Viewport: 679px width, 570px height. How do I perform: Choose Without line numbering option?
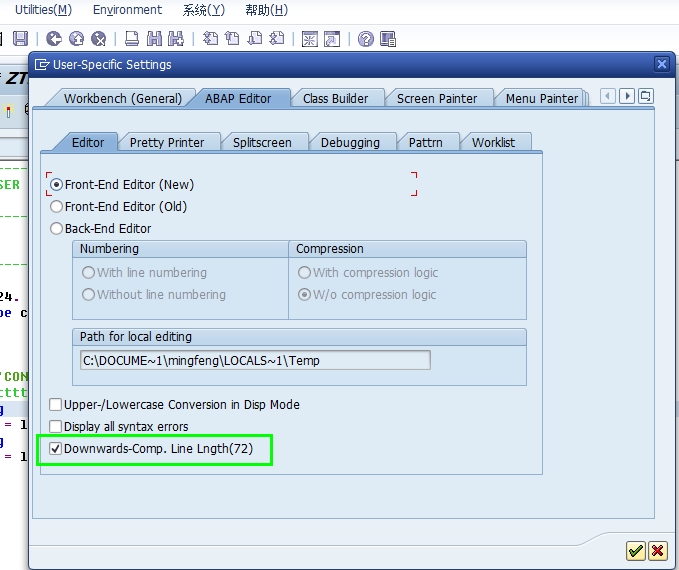pyautogui.click(x=88, y=295)
